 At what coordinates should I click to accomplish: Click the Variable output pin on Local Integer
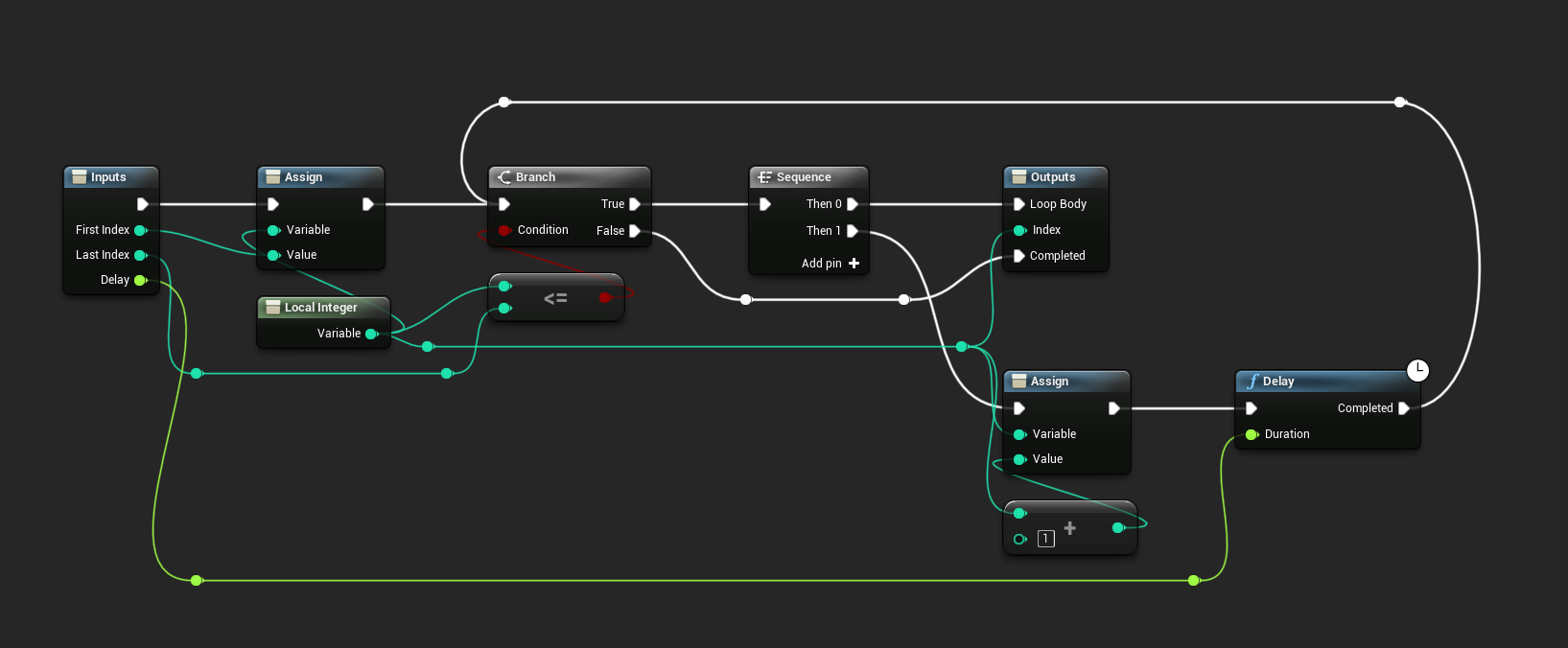coord(371,334)
